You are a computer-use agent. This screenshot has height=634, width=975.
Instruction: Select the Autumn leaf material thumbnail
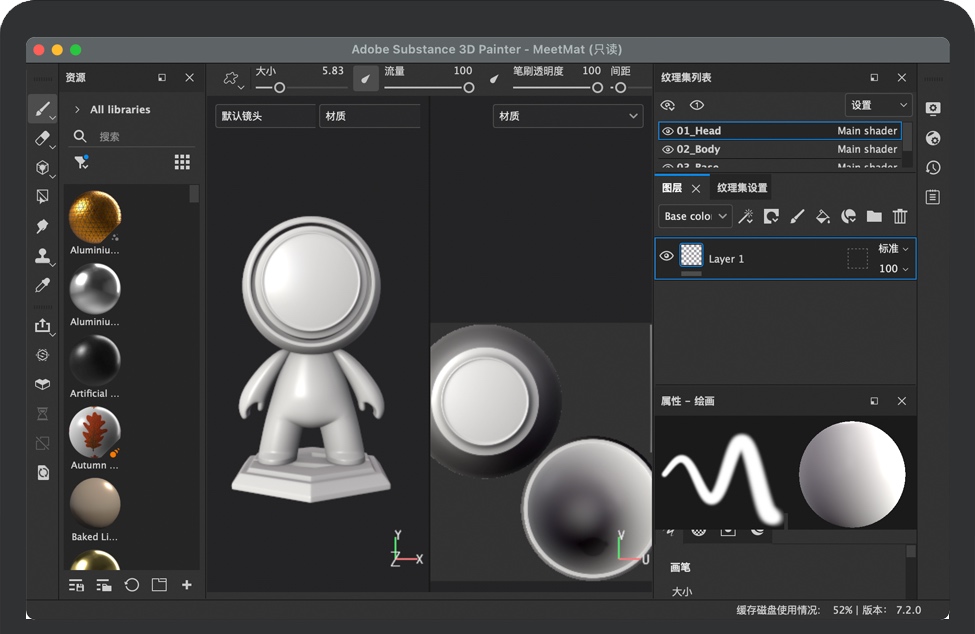click(95, 433)
